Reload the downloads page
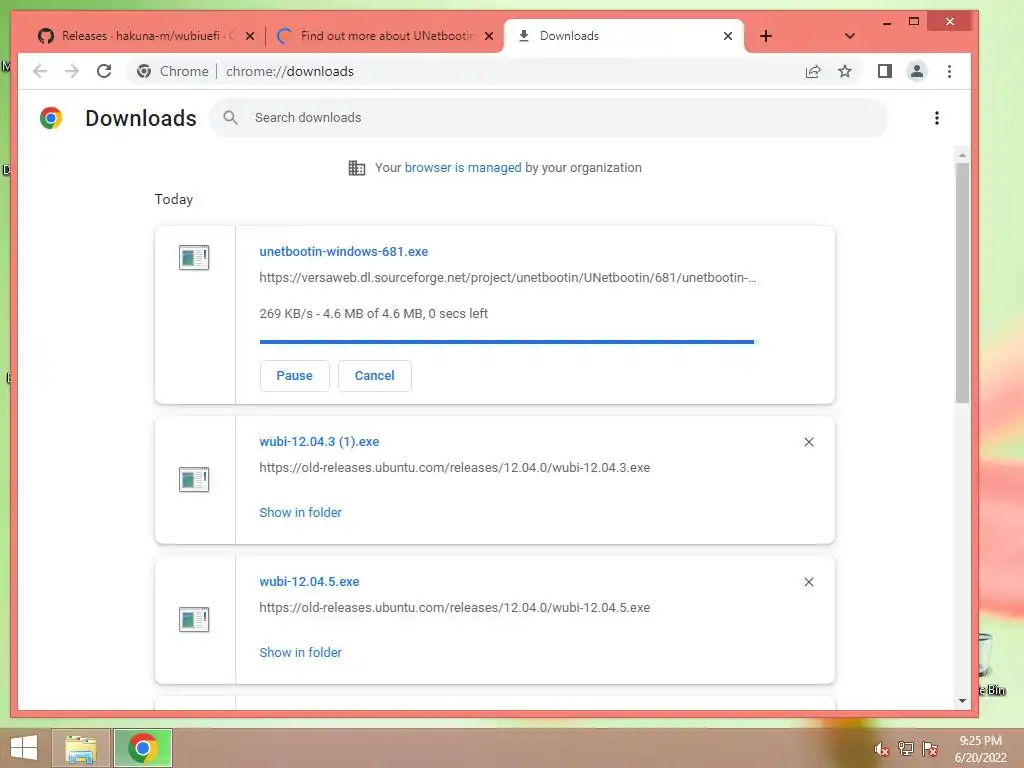Image resolution: width=1024 pixels, height=768 pixels. click(x=104, y=71)
